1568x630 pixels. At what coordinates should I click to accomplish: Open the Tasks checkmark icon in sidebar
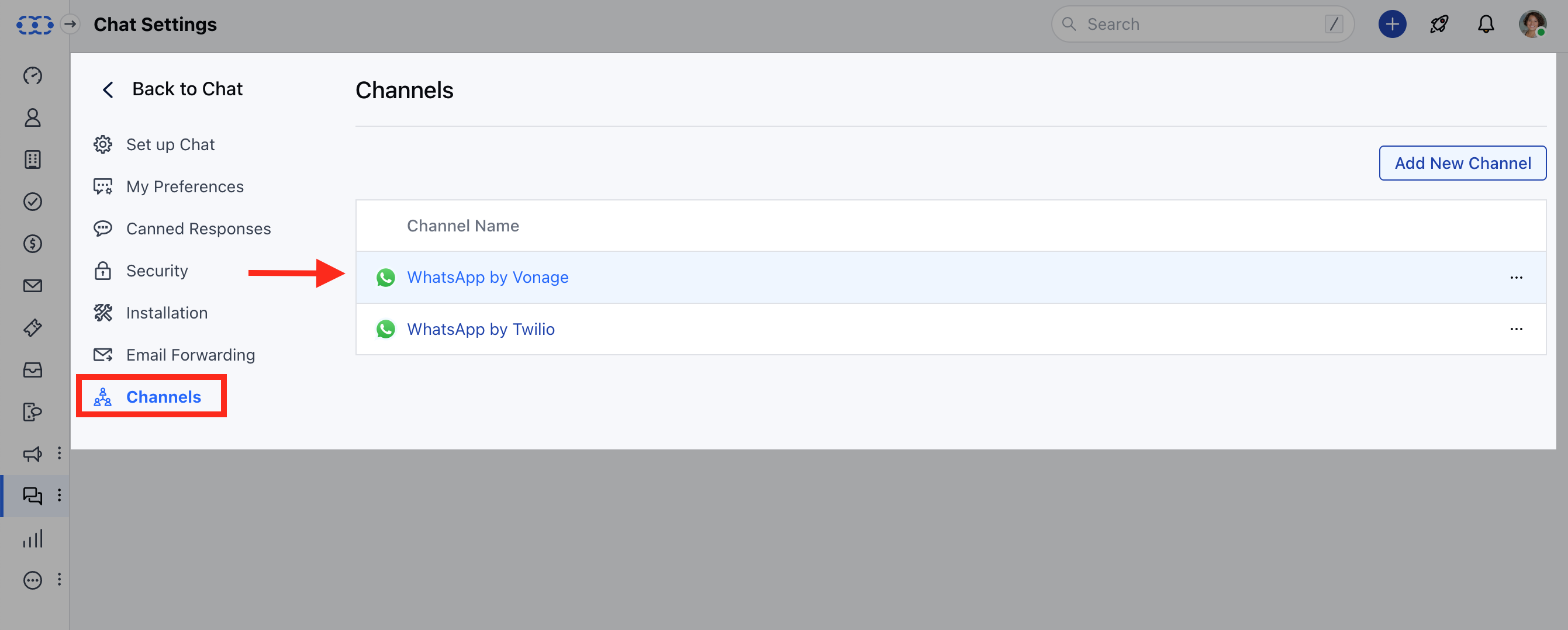pyautogui.click(x=32, y=202)
